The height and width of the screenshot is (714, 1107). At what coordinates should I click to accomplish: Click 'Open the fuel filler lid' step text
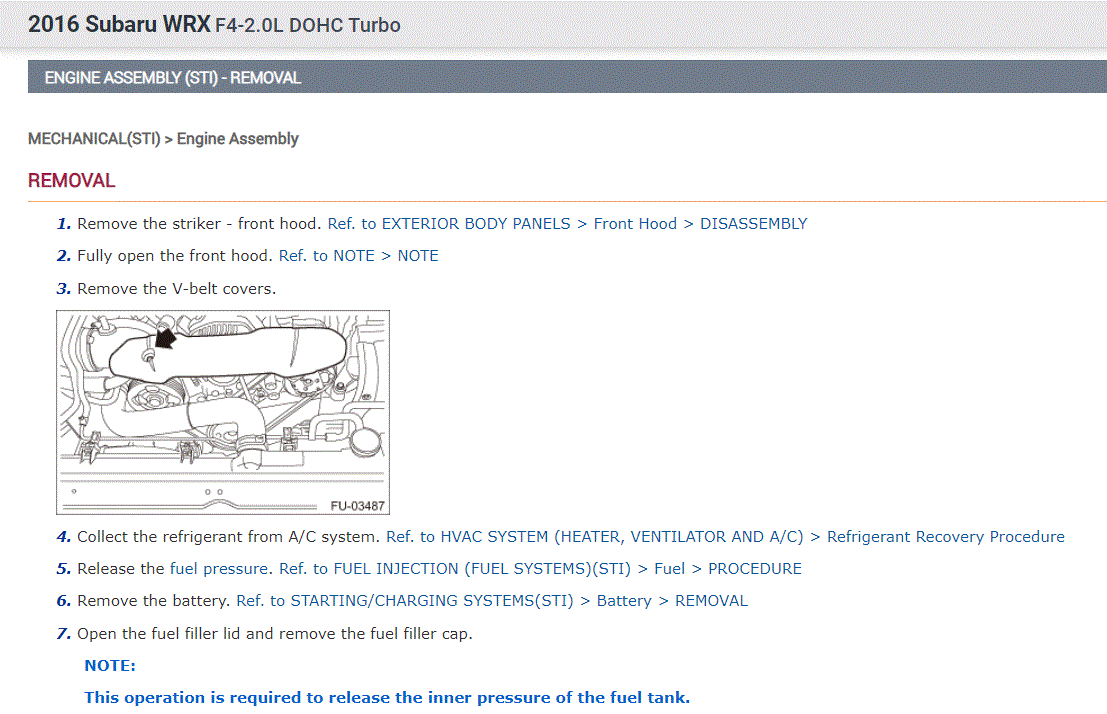275,634
